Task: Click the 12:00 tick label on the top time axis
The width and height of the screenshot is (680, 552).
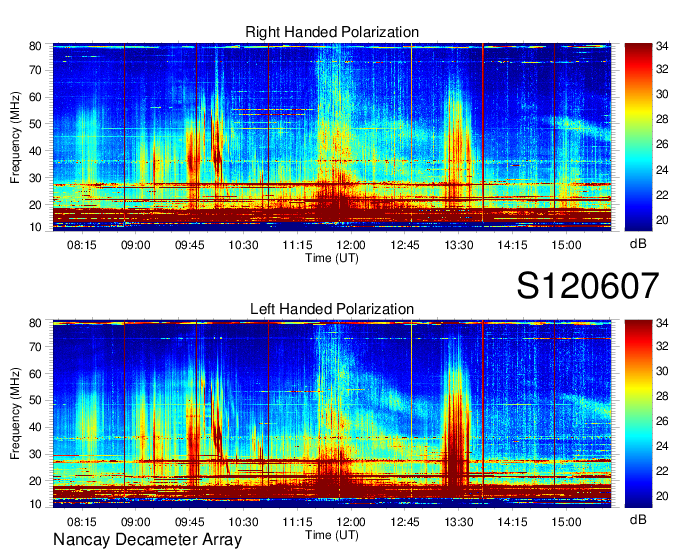Action: tap(351, 245)
